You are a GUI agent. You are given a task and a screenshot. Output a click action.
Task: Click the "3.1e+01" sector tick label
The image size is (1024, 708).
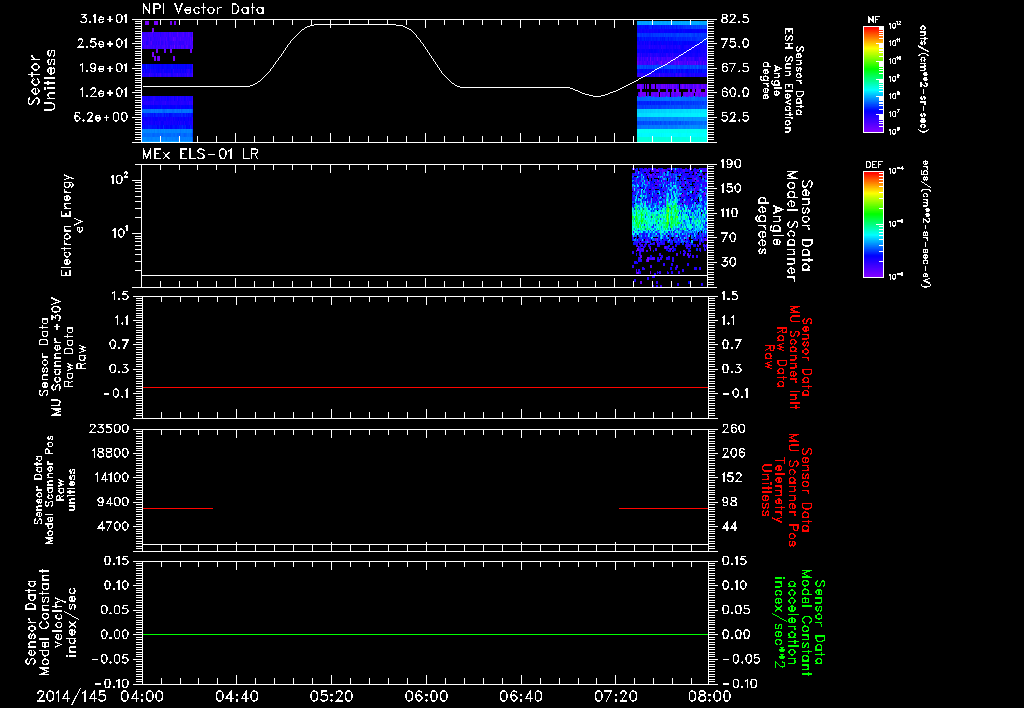(x=104, y=18)
